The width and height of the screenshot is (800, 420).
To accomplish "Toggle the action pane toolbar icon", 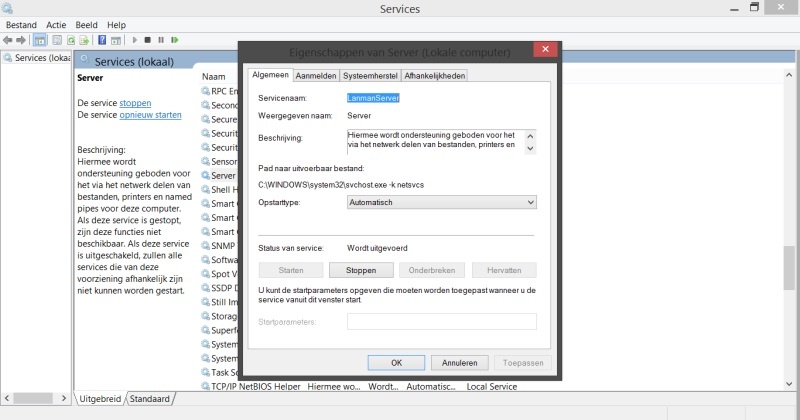I will pos(116,40).
